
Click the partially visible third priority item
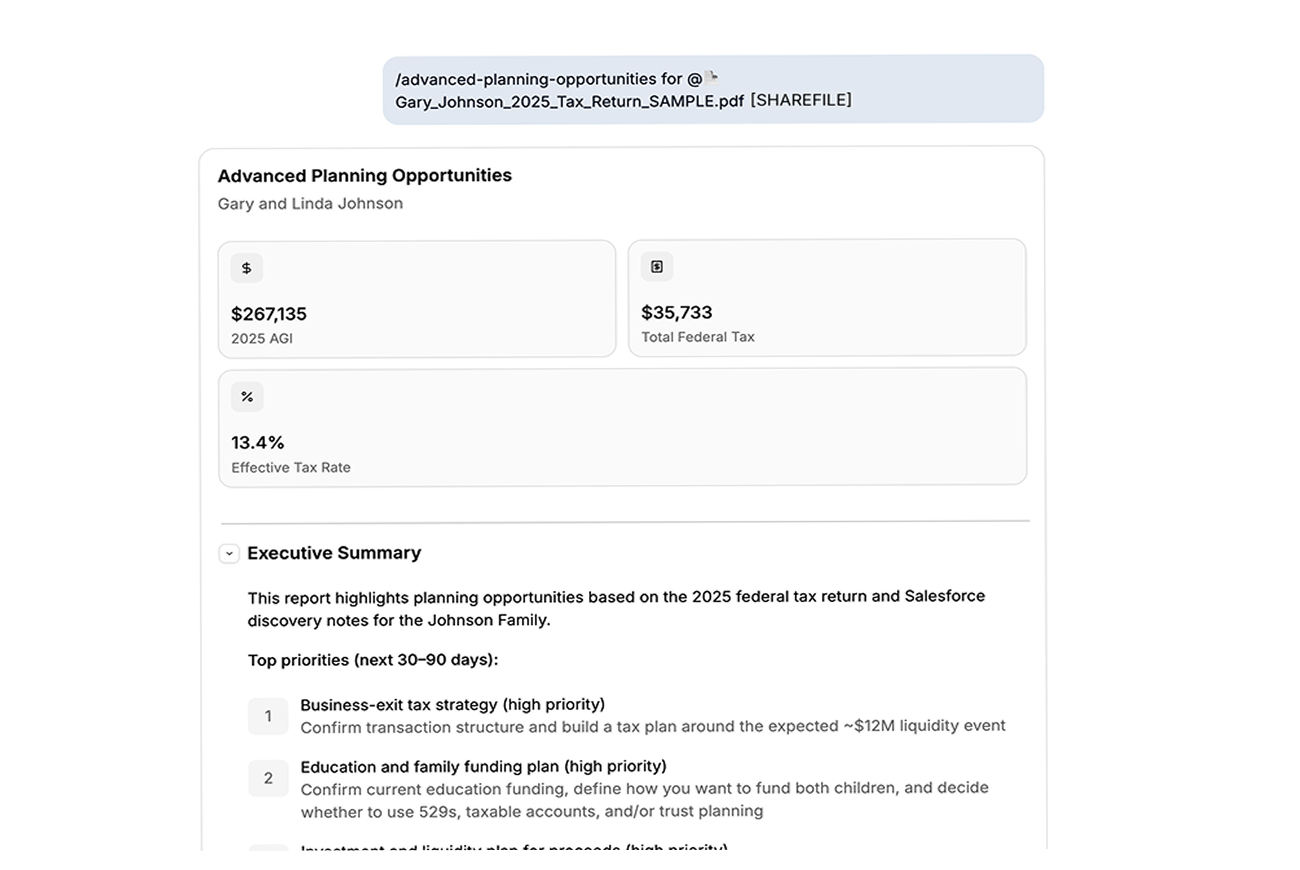(514, 848)
